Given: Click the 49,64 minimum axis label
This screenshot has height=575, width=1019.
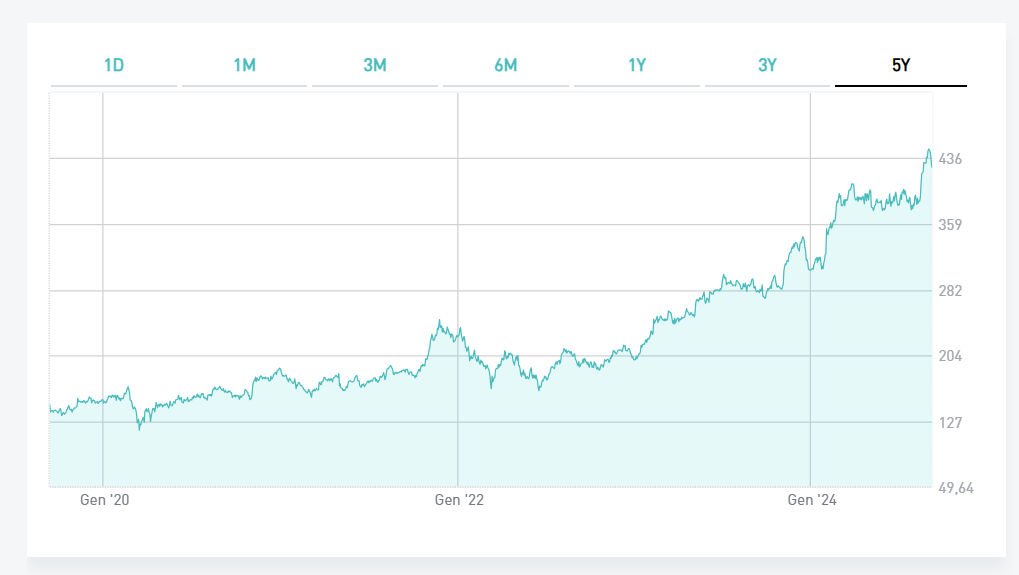Looking at the screenshot, I should pos(954,489).
